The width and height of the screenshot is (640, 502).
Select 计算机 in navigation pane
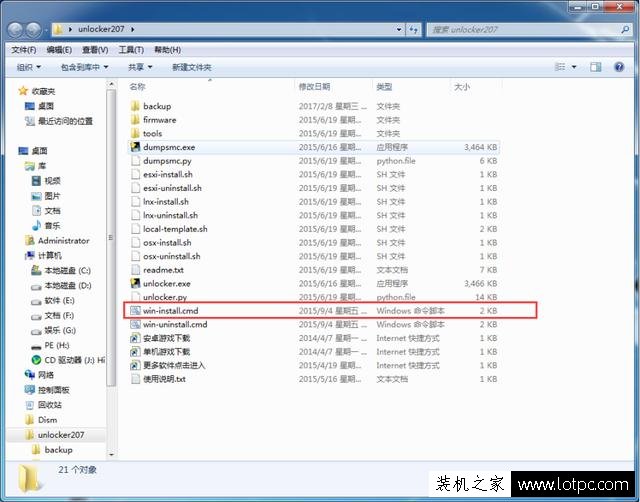point(43,255)
